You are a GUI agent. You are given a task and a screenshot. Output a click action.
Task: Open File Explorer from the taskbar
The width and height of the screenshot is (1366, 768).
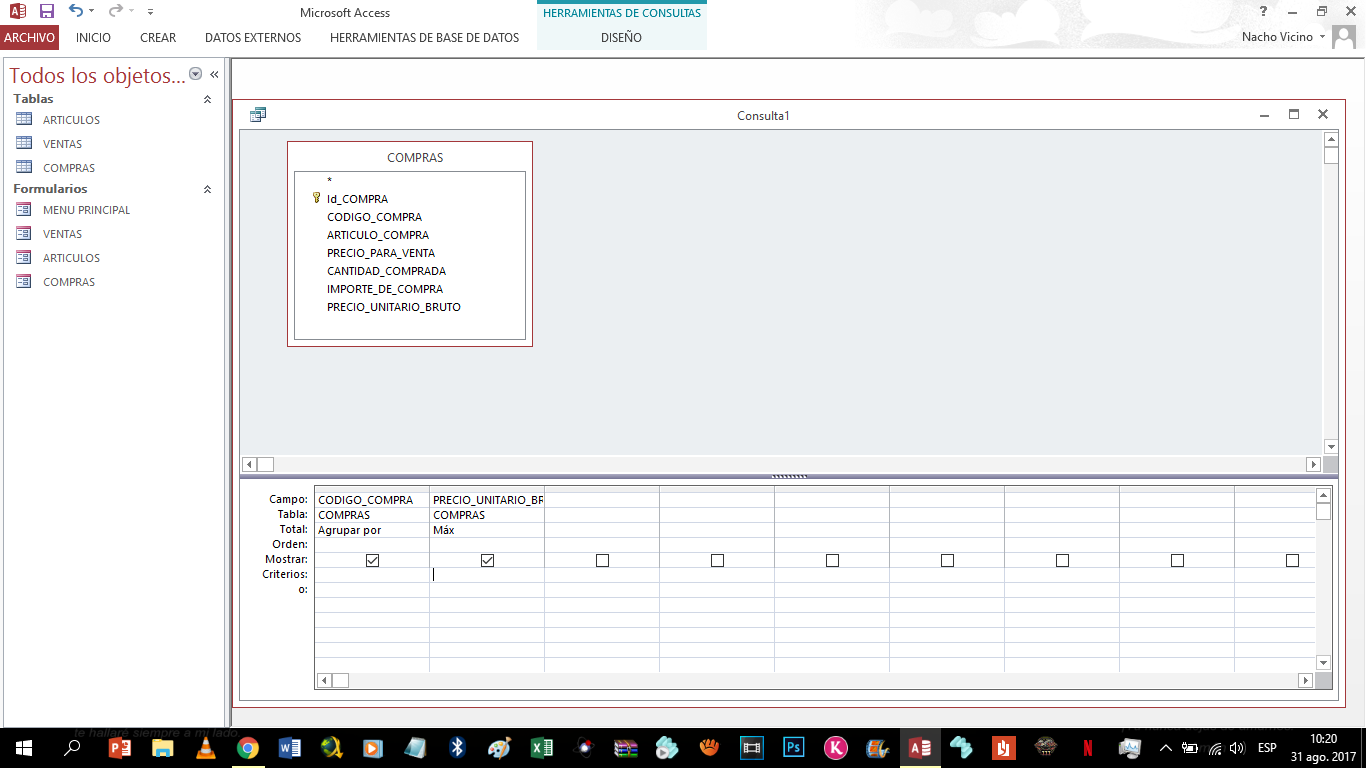162,747
